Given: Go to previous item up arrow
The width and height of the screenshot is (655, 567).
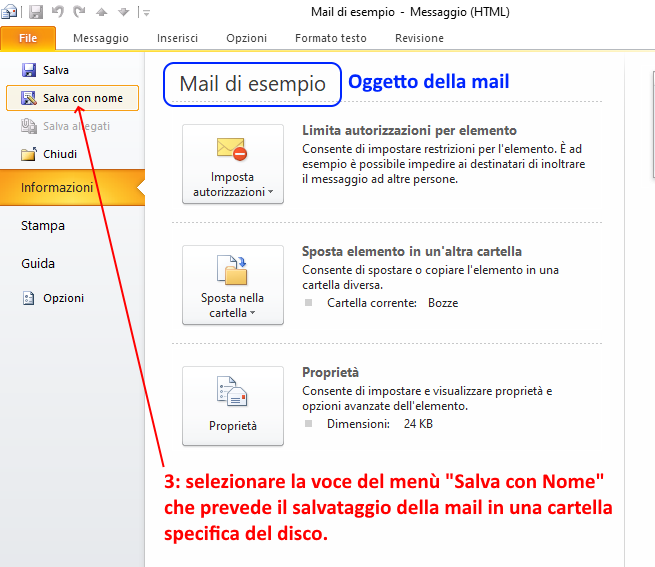Looking at the screenshot, I should coord(102,12).
